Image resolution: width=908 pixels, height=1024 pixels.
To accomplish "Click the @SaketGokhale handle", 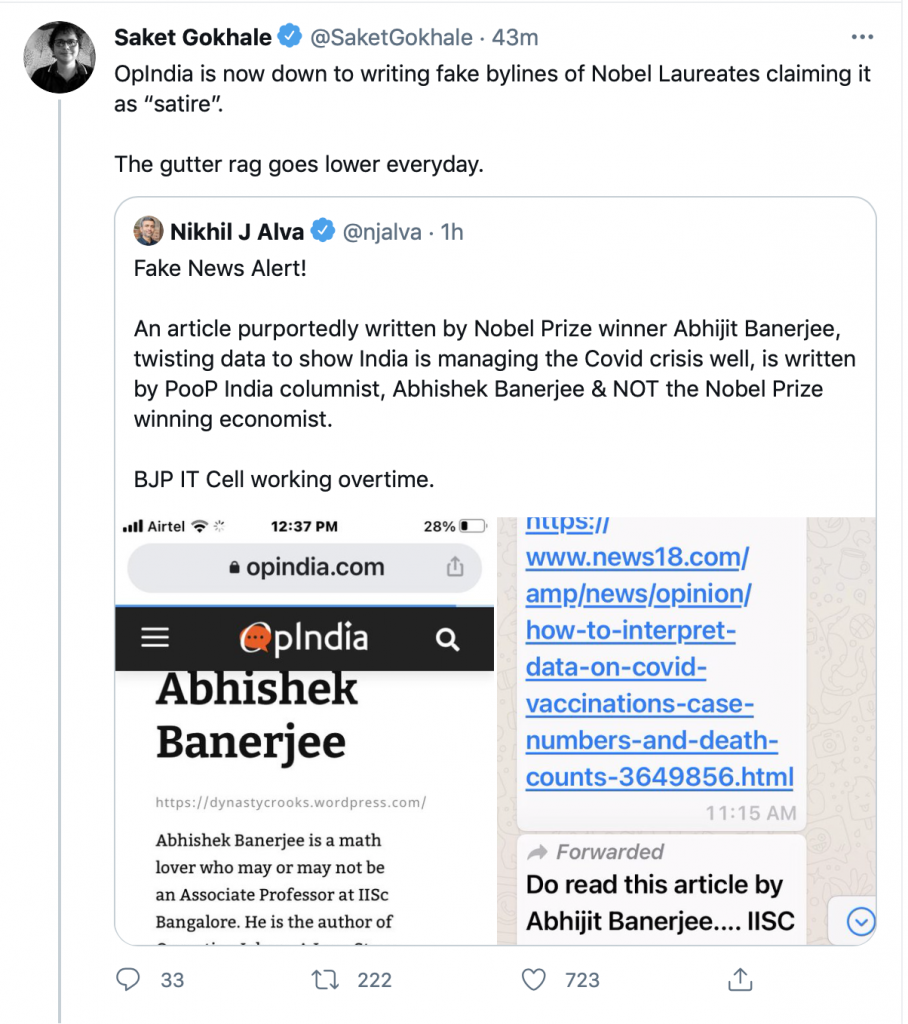I will 391,38.
